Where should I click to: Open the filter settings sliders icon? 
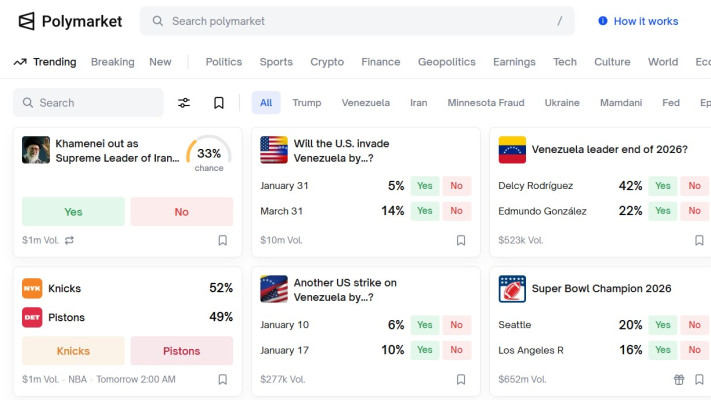click(x=184, y=103)
